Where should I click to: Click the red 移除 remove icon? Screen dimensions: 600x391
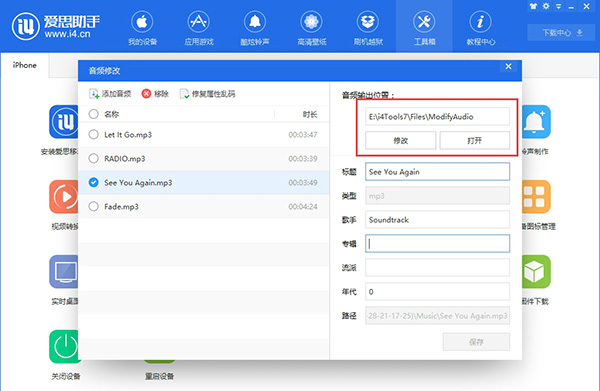[146, 94]
